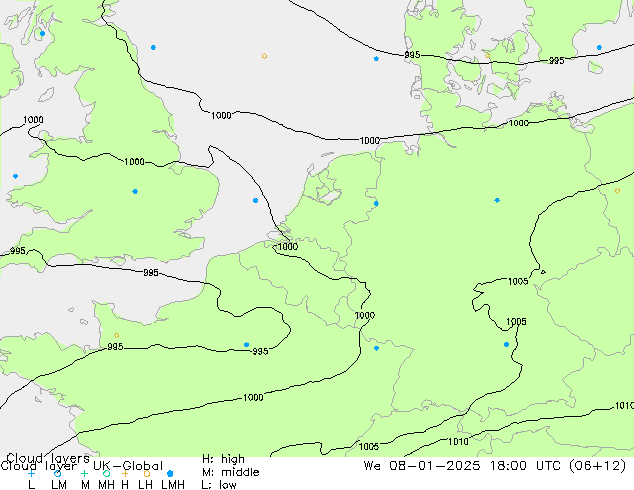Click the 'UK-Global' model label
The width and height of the screenshot is (634, 490).
click(127, 466)
